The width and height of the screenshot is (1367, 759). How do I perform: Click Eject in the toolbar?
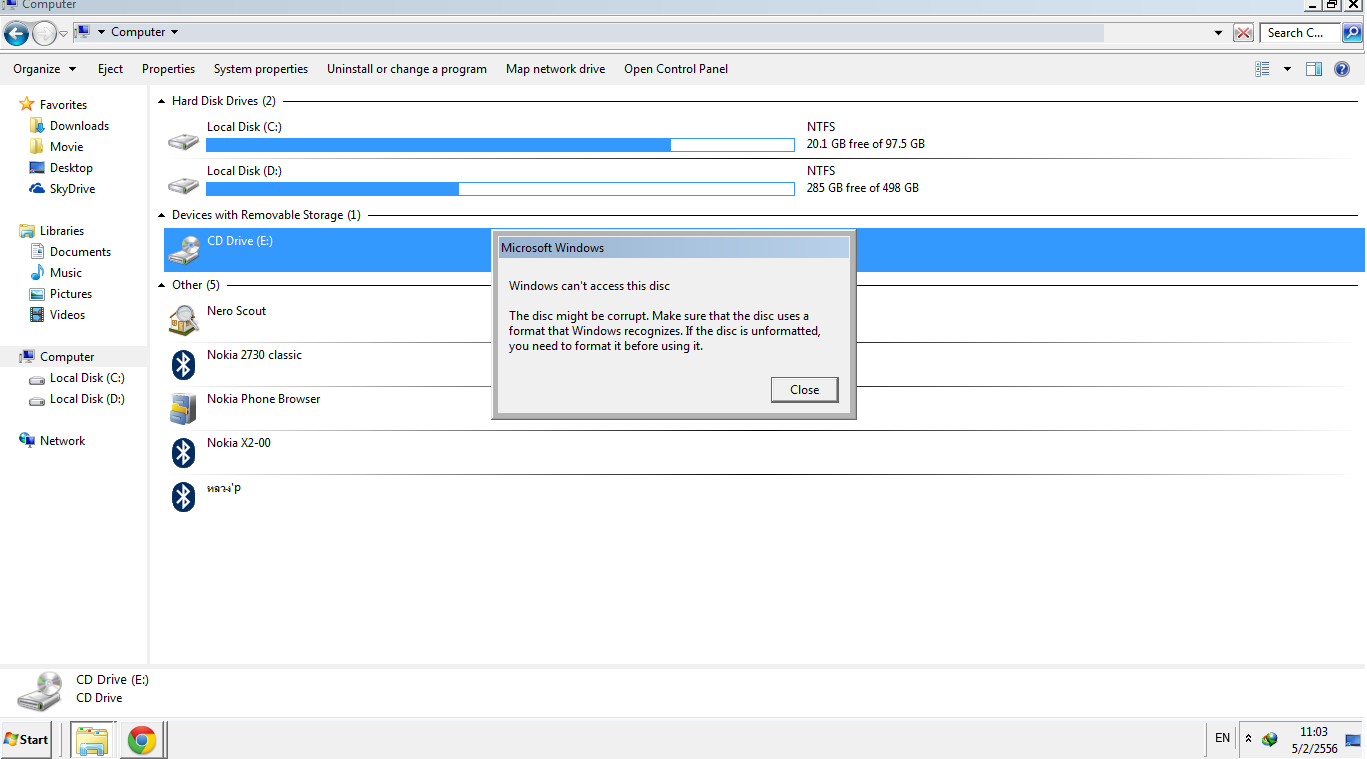pos(110,69)
